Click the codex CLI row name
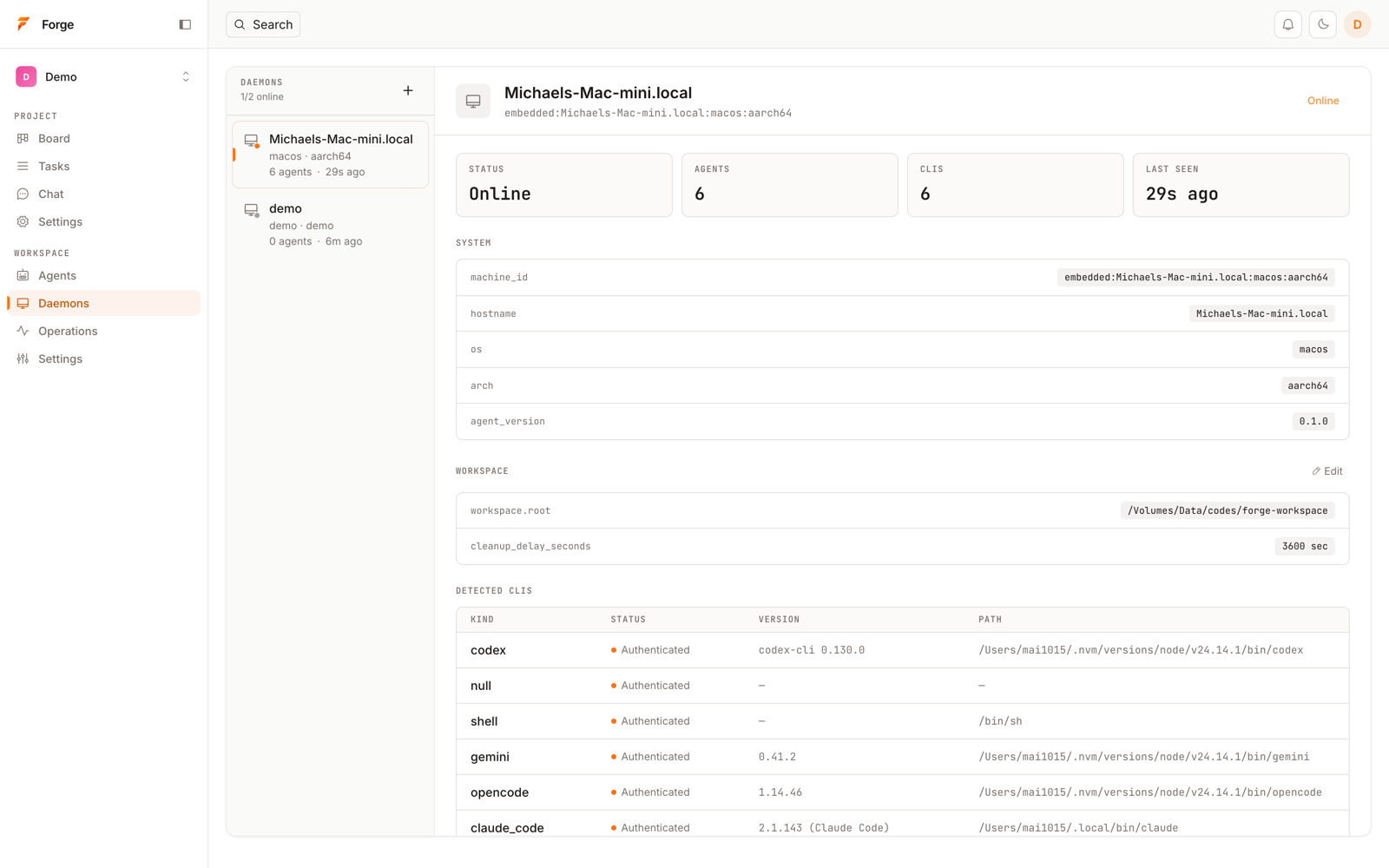 [x=488, y=650]
